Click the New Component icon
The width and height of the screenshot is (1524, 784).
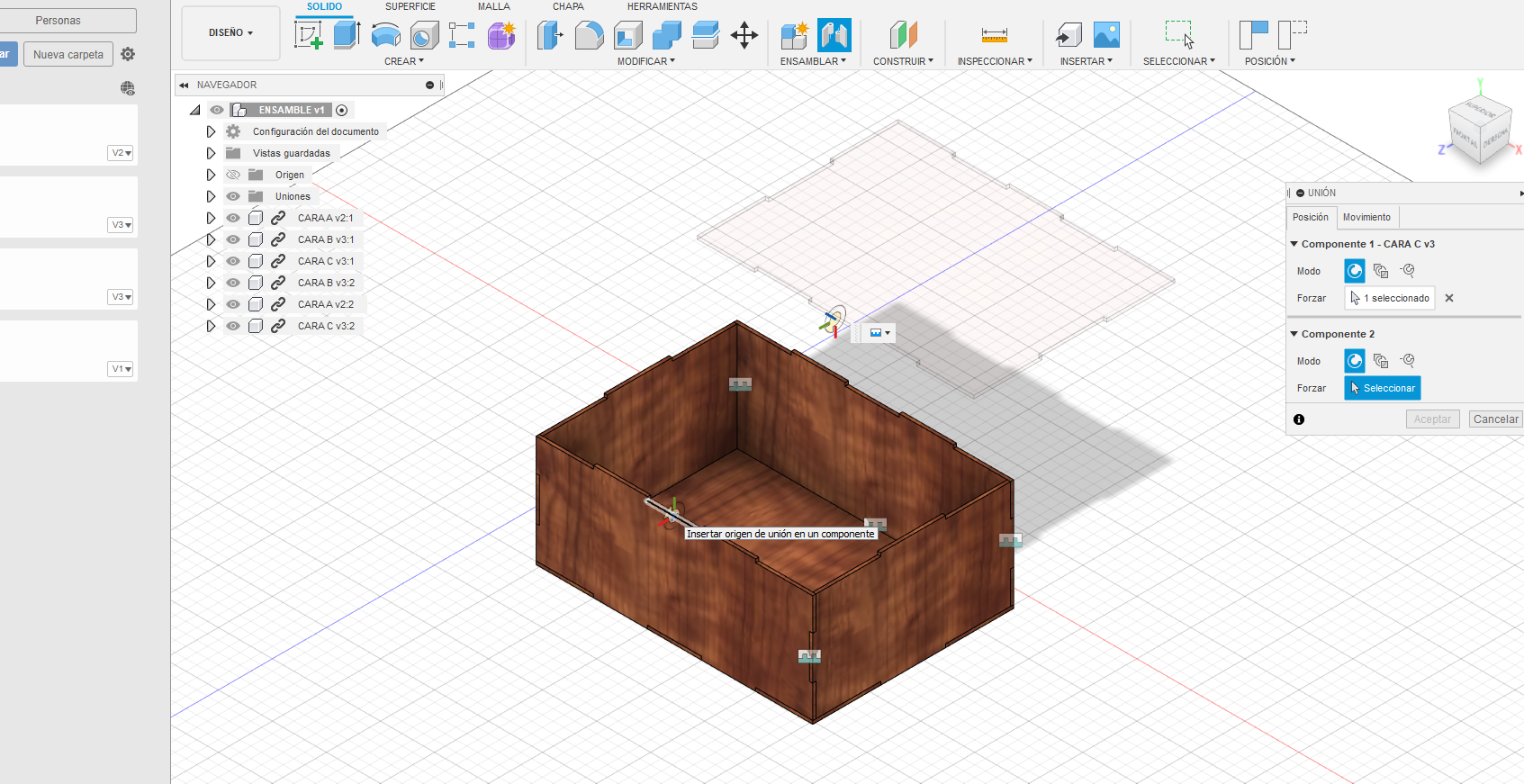pos(794,35)
